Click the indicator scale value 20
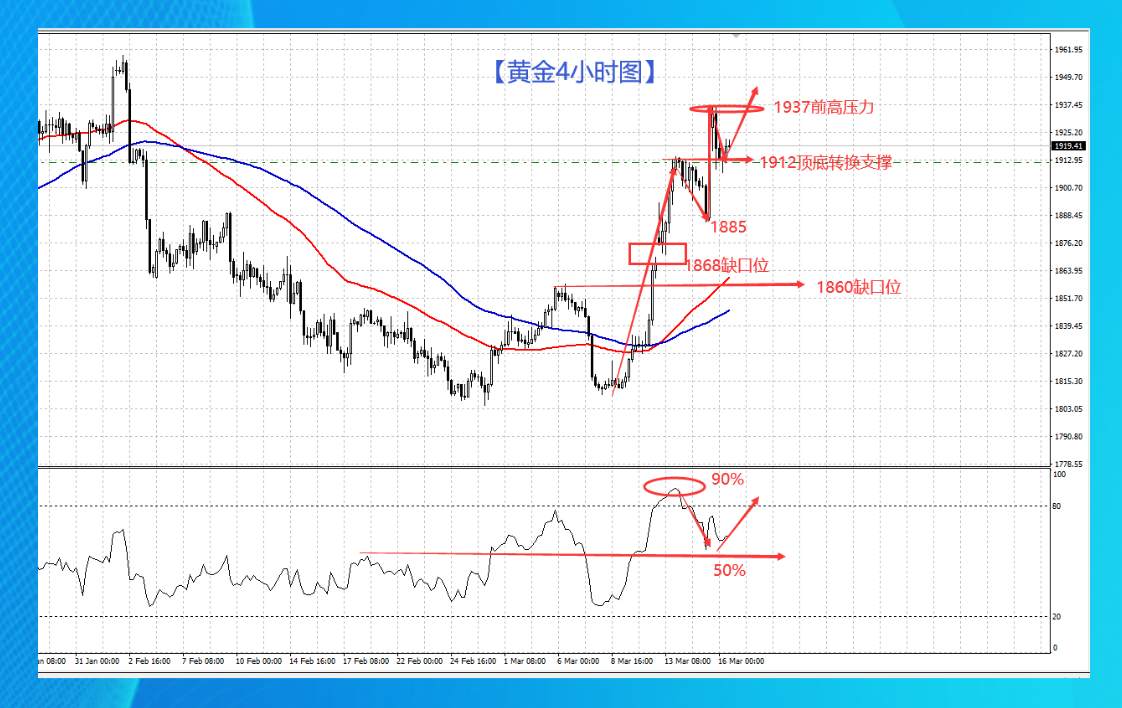This screenshot has height=708, width=1122. tap(1057, 617)
